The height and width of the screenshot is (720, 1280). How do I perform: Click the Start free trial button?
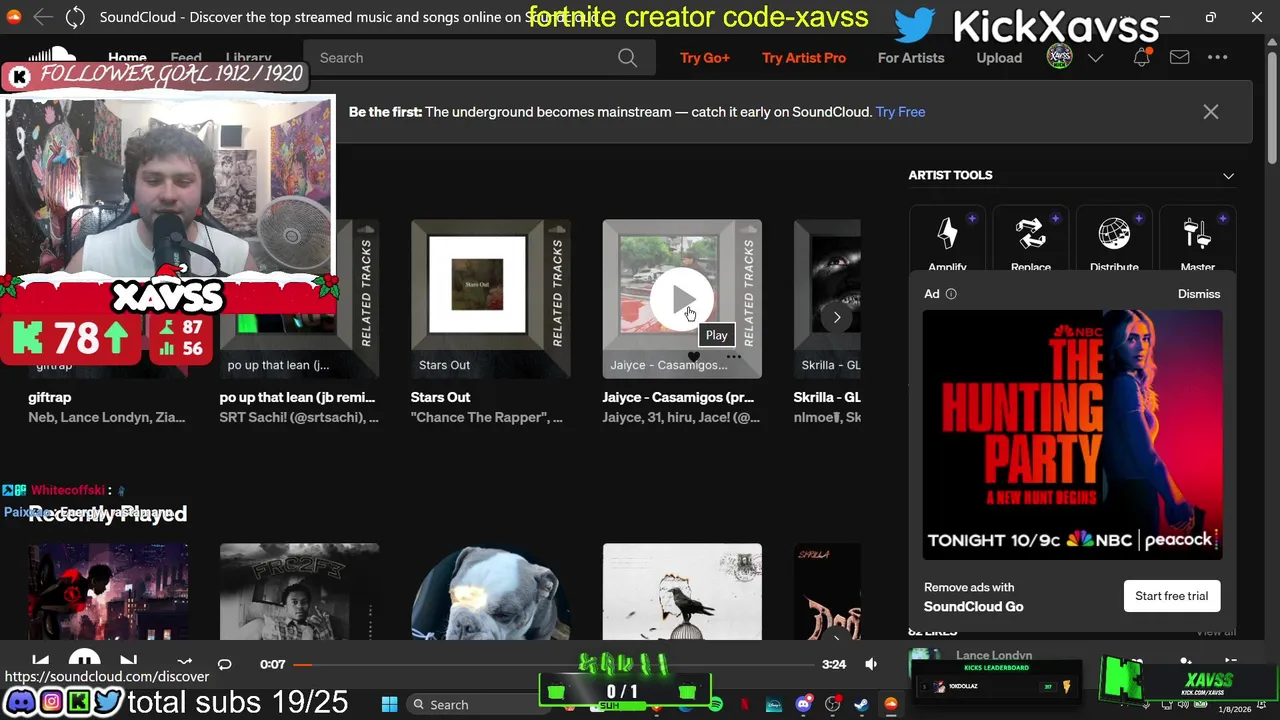pyautogui.click(x=1171, y=596)
